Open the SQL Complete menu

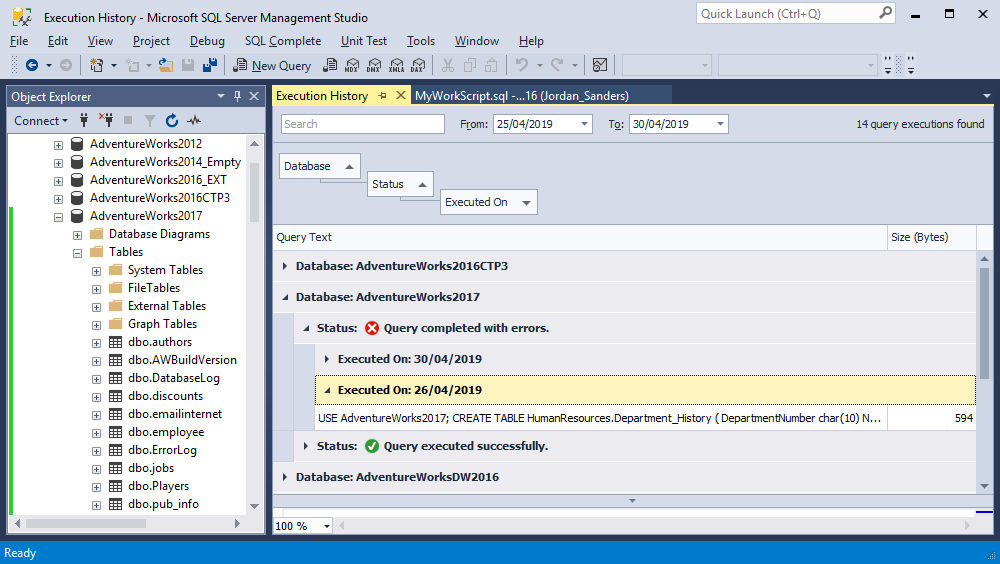[x=283, y=41]
